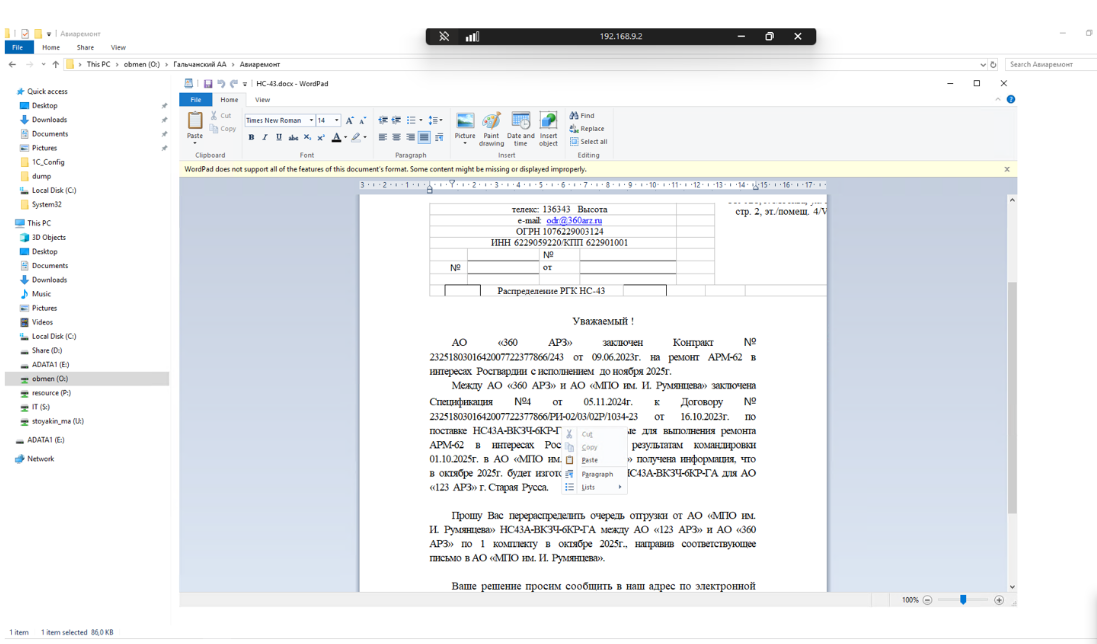The height and width of the screenshot is (644, 1097).
Task: Toggle Italic formatting
Action: (x=265, y=137)
